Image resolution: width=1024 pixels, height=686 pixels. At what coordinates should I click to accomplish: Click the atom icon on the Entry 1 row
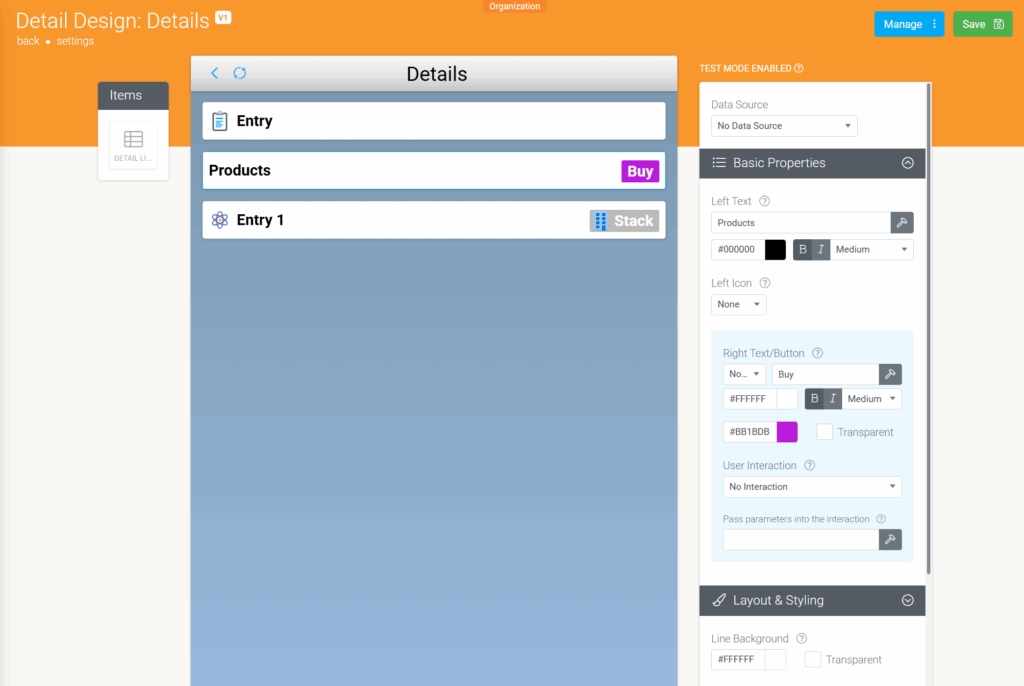tap(220, 220)
